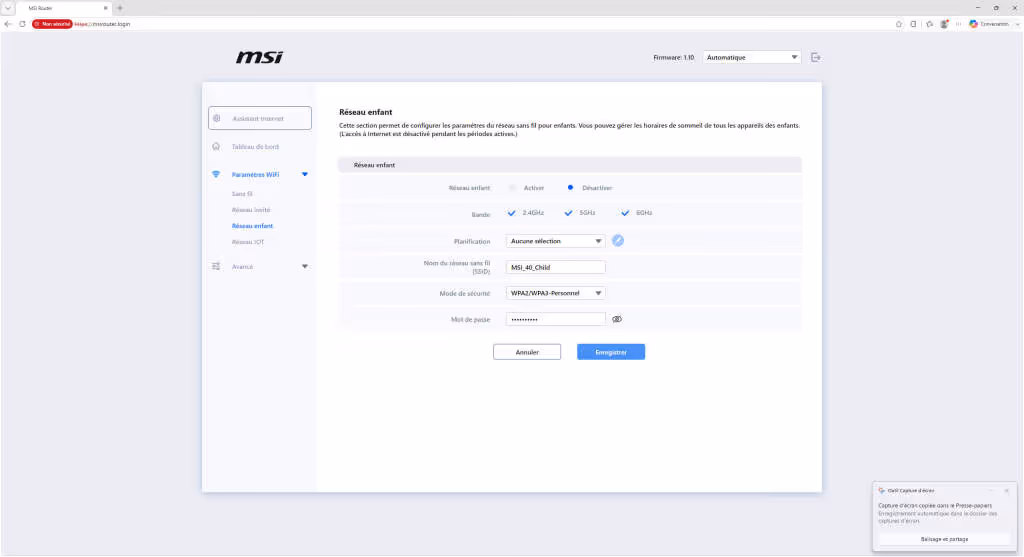Click the MSI logo
This screenshot has height=557, width=1024.
coord(259,57)
